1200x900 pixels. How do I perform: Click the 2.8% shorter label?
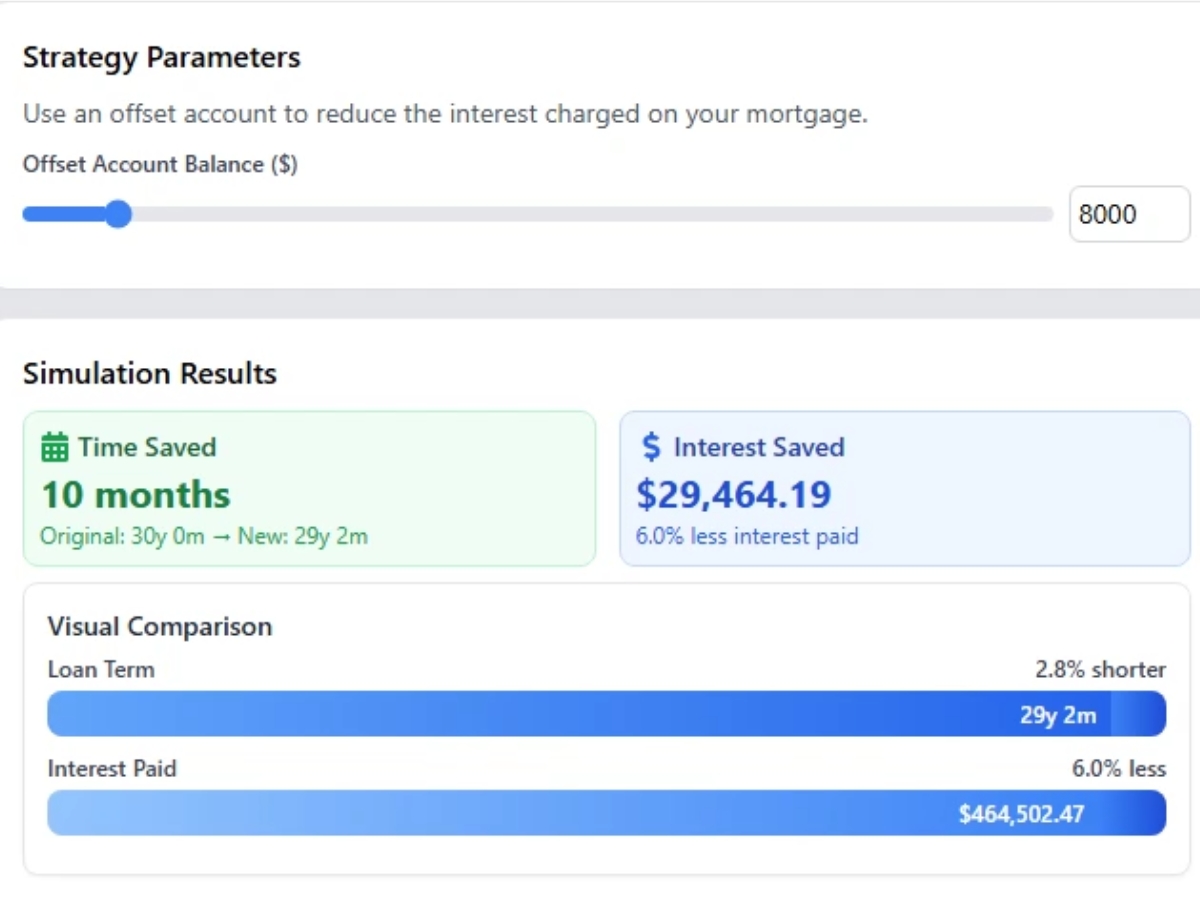pos(1100,669)
